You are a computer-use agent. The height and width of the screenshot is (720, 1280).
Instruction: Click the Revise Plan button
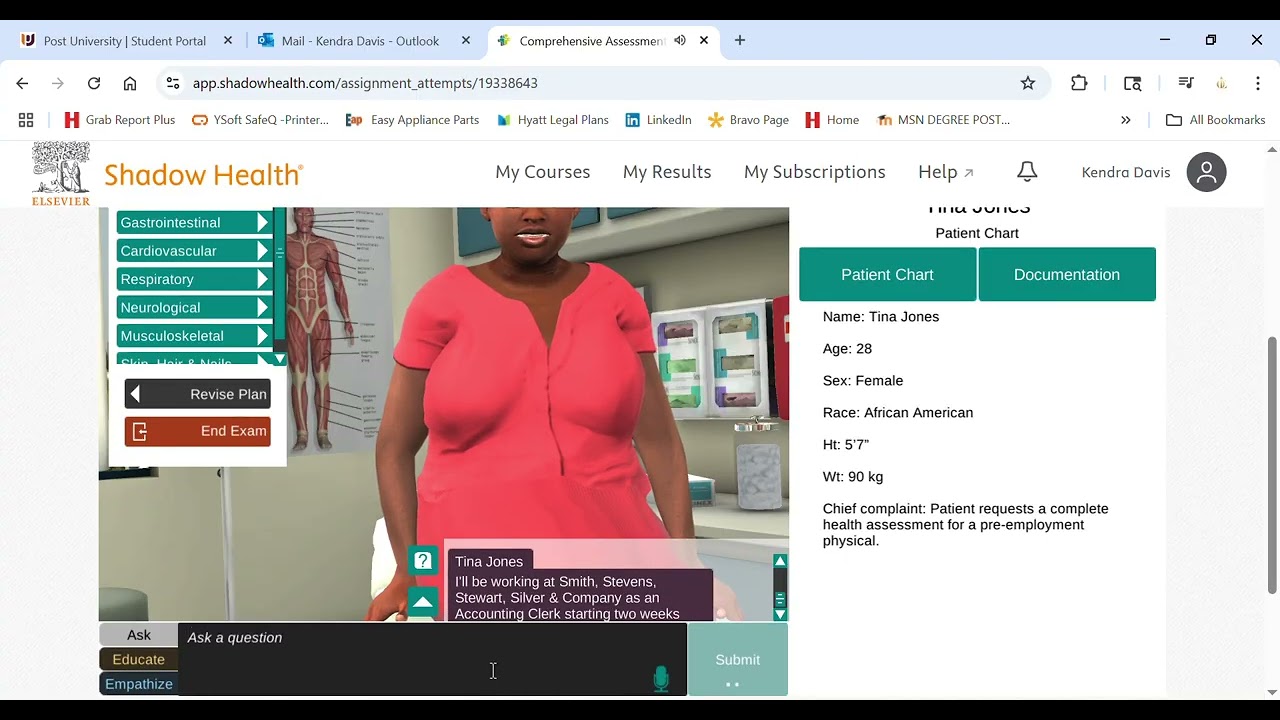coord(198,394)
